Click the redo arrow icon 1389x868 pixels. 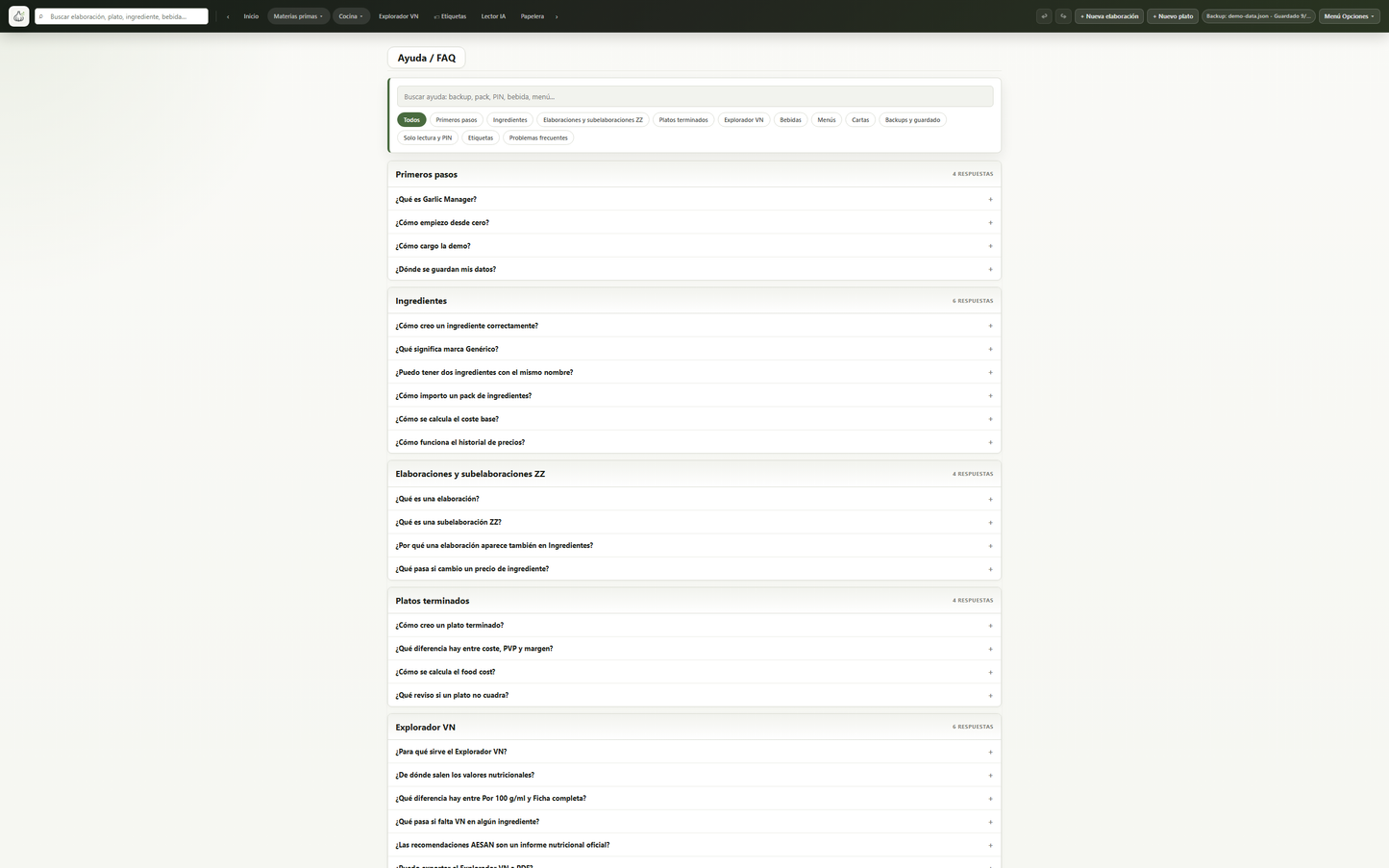(x=1063, y=16)
